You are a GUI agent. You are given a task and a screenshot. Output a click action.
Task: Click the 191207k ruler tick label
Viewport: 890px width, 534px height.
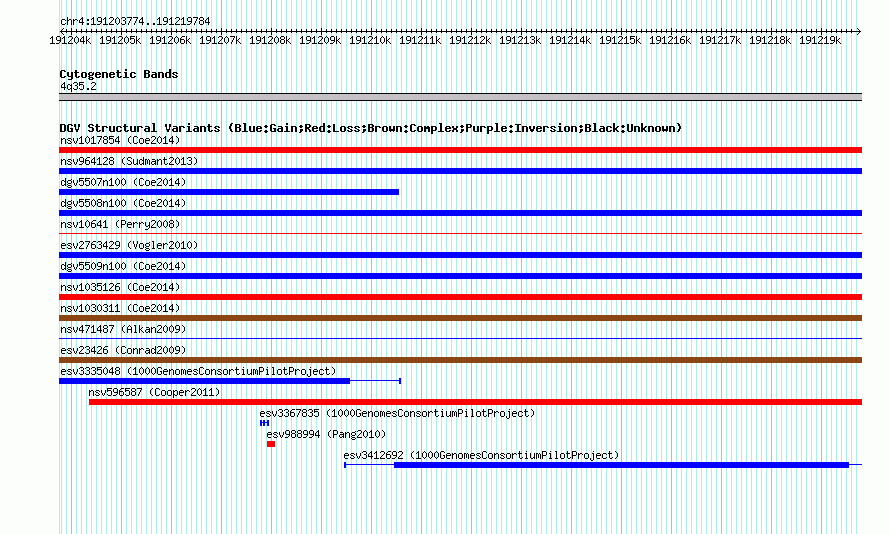[x=220, y=40]
